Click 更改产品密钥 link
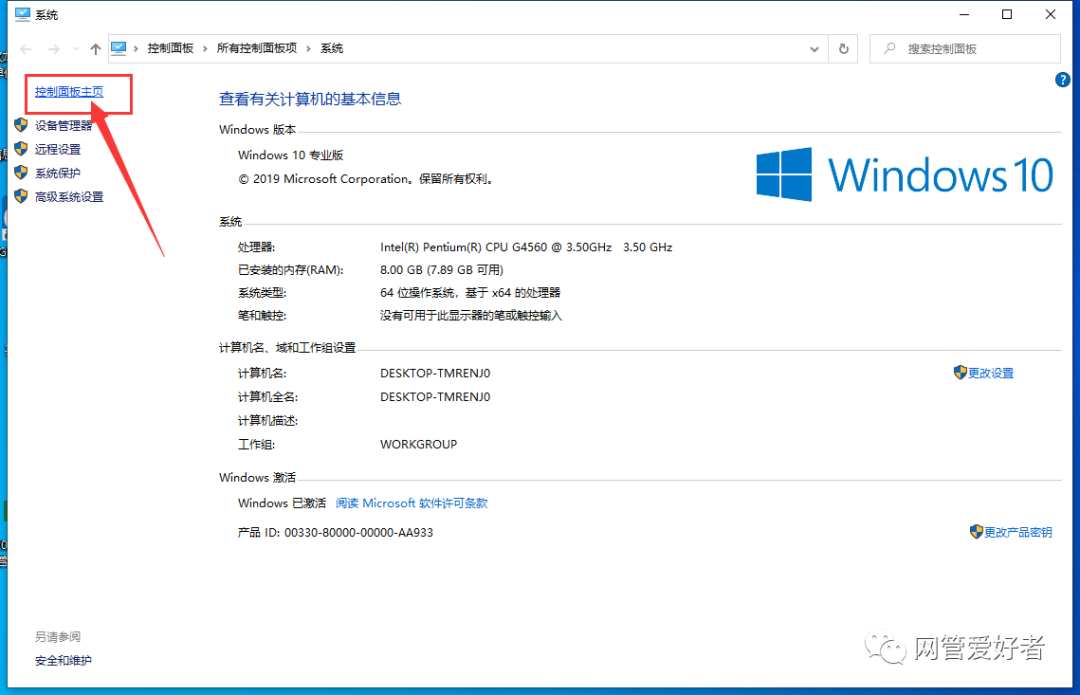The image size is (1080, 695). [x=1017, y=532]
